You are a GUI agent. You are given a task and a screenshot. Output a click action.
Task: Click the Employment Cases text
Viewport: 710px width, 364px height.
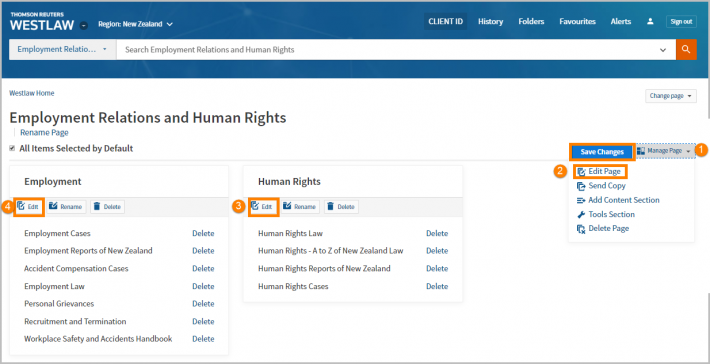pyautogui.click(x=58, y=234)
